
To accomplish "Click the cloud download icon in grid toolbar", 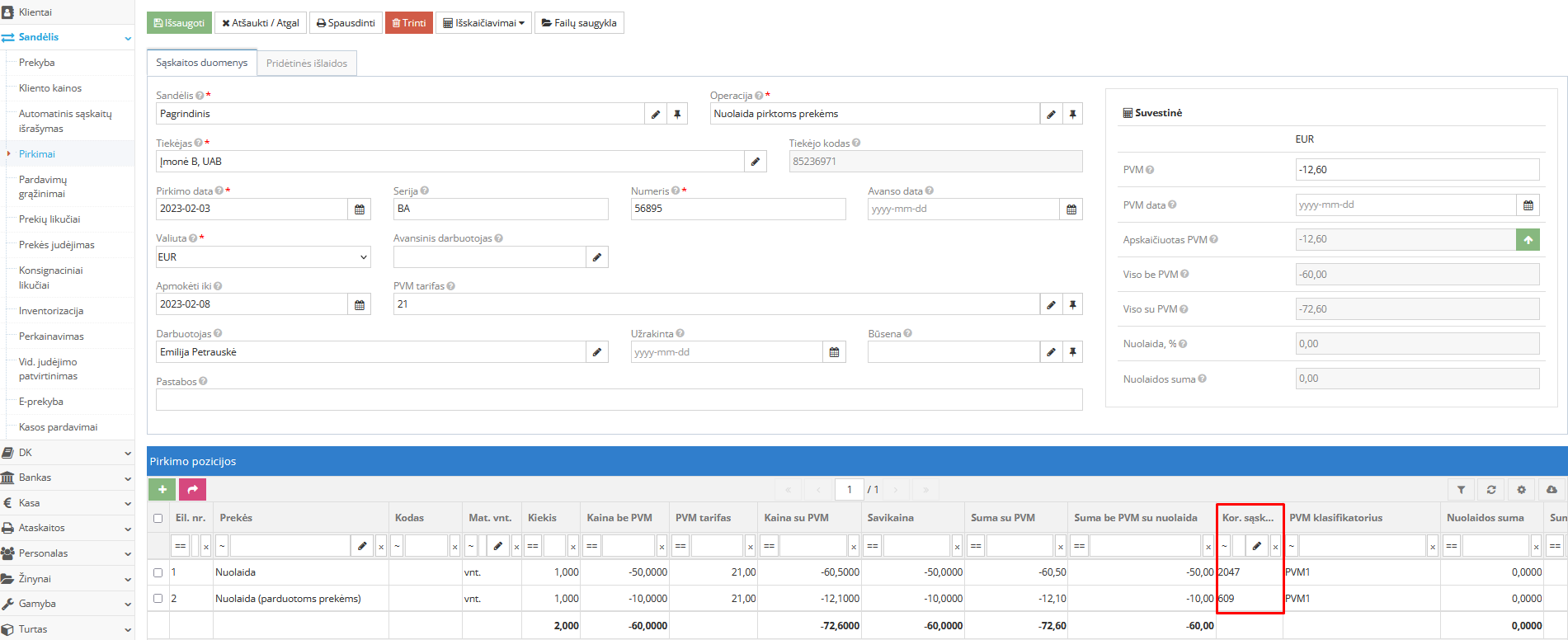I will click(x=1552, y=490).
